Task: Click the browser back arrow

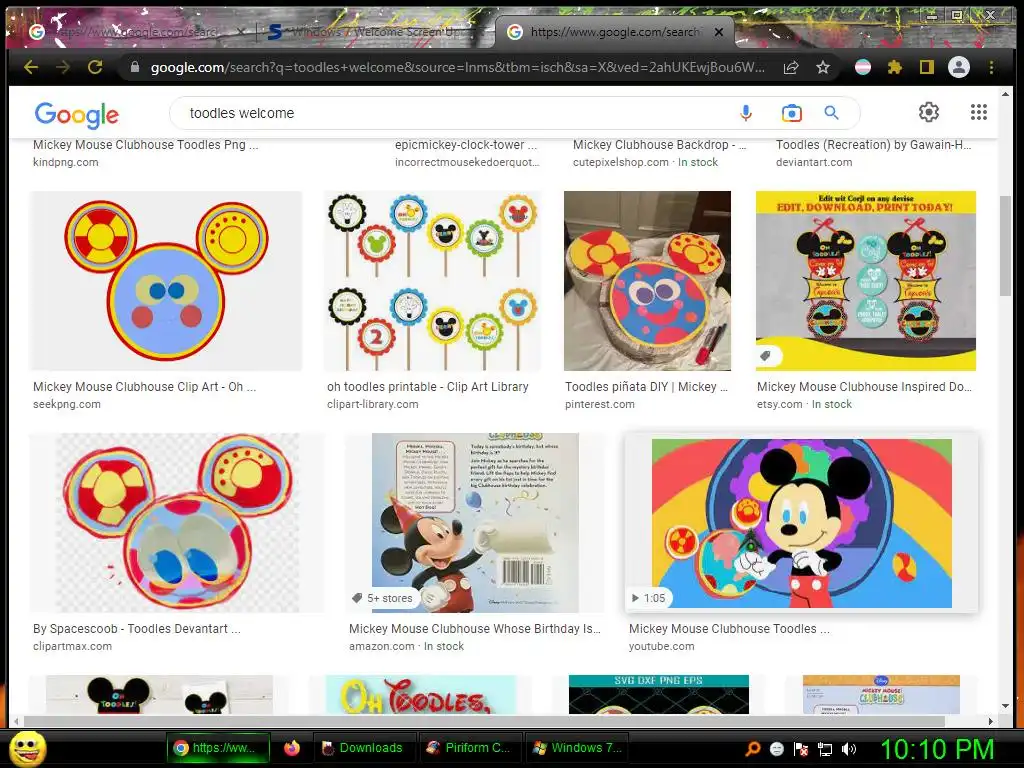Action: (x=31, y=67)
